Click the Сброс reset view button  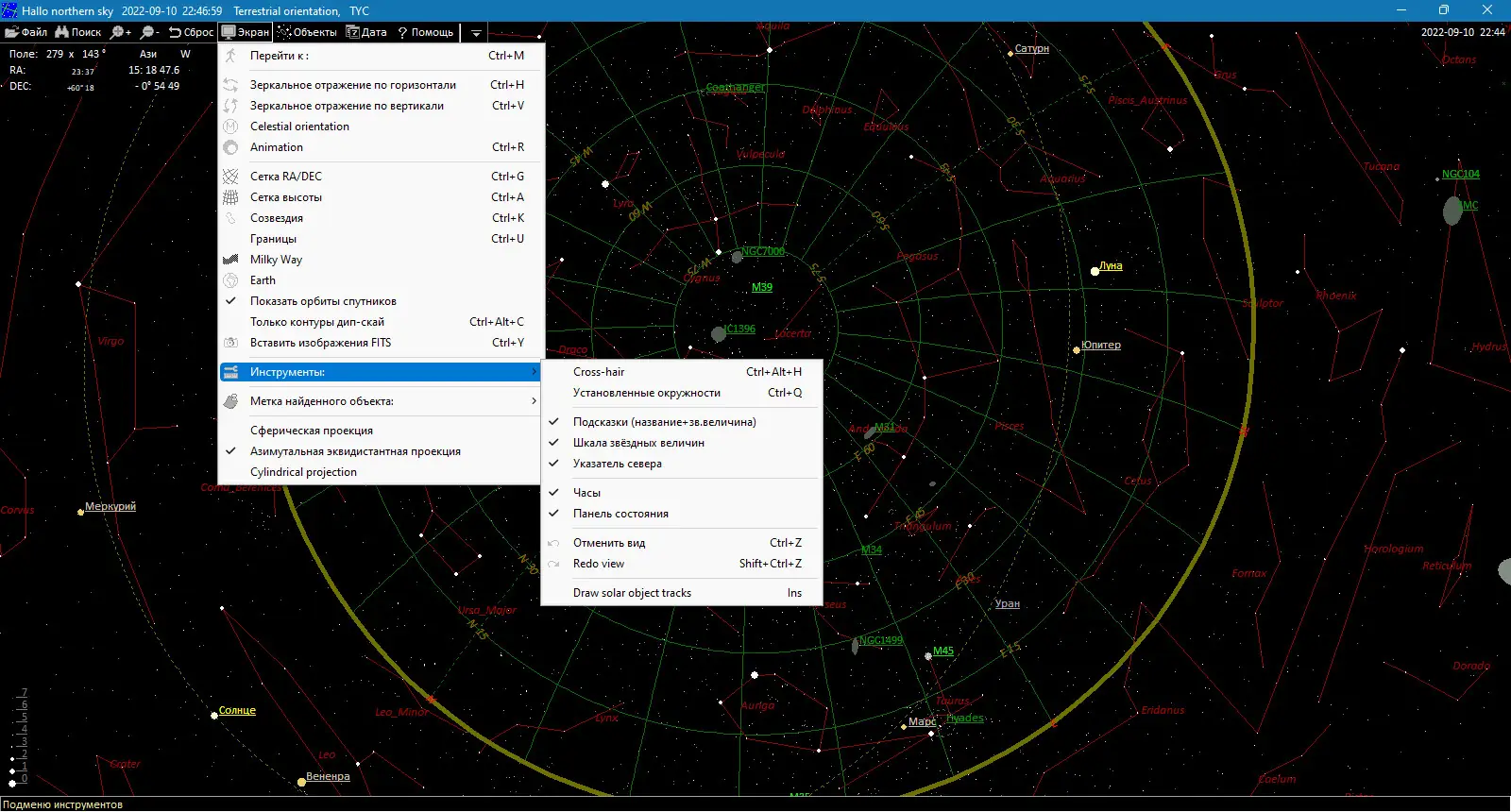(x=191, y=32)
